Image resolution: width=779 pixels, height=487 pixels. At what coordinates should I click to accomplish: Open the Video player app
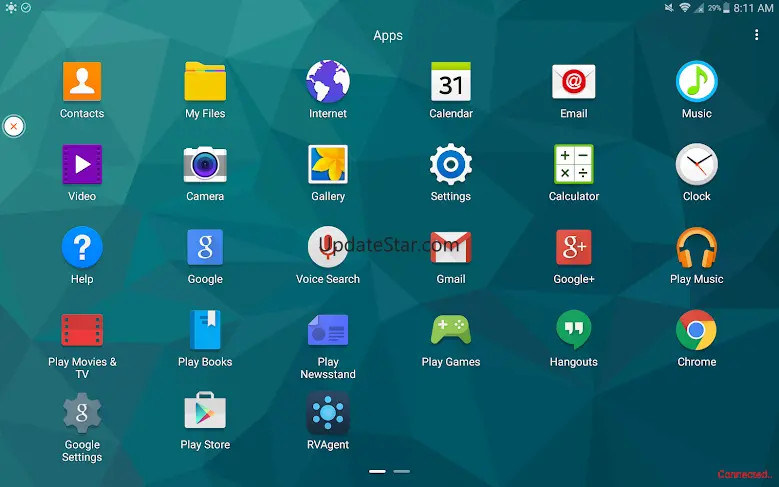click(x=82, y=164)
